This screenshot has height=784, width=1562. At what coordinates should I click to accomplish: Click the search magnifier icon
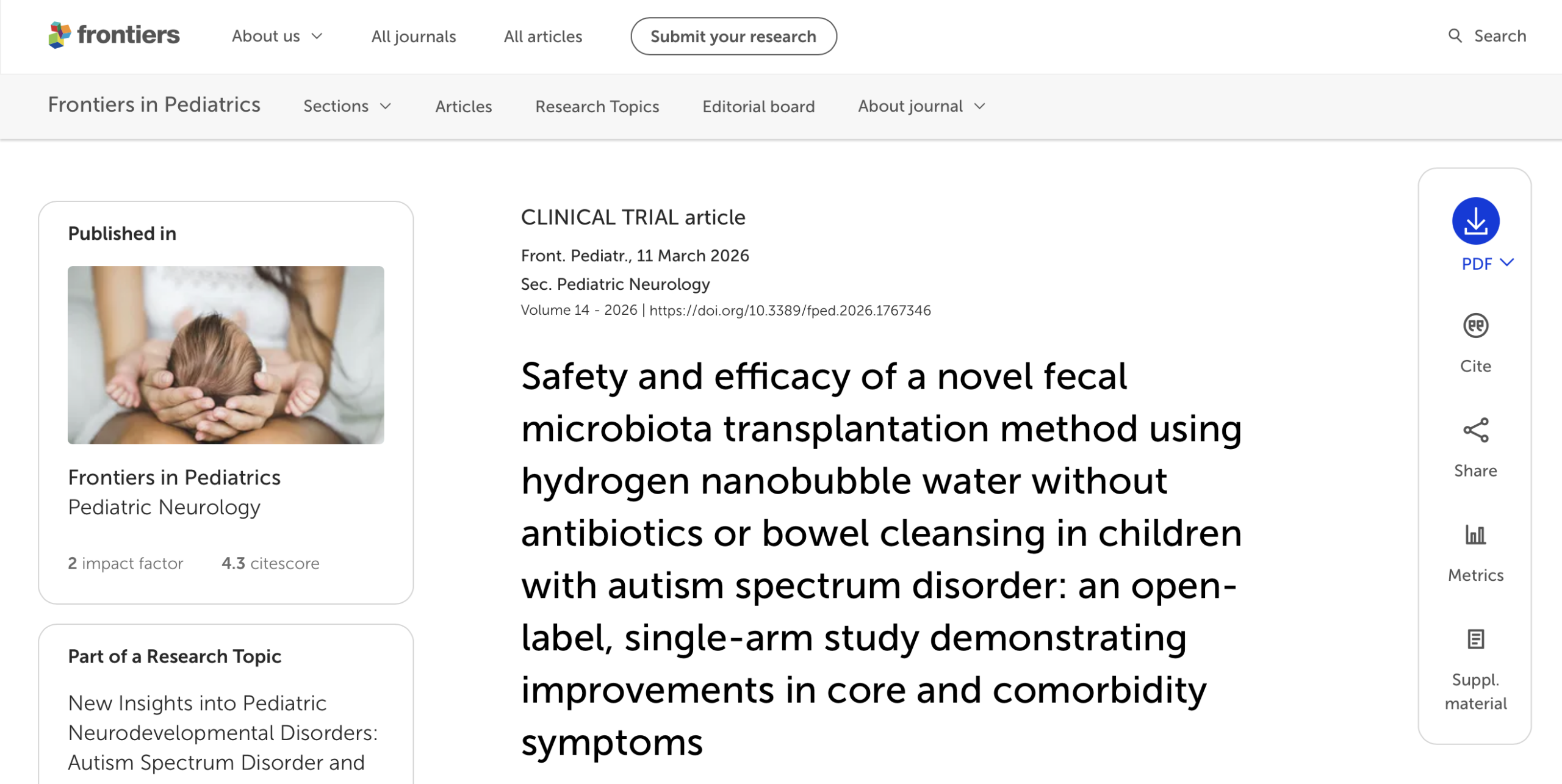point(1455,36)
